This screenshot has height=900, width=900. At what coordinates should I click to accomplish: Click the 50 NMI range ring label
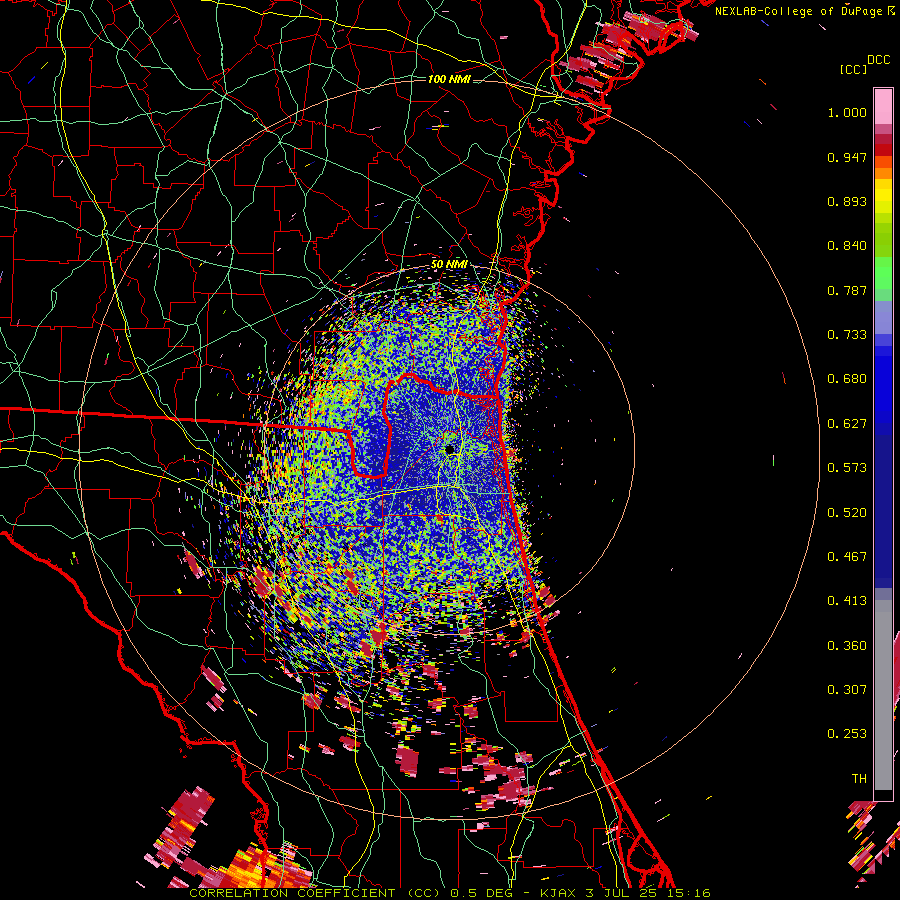click(x=449, y=265)
